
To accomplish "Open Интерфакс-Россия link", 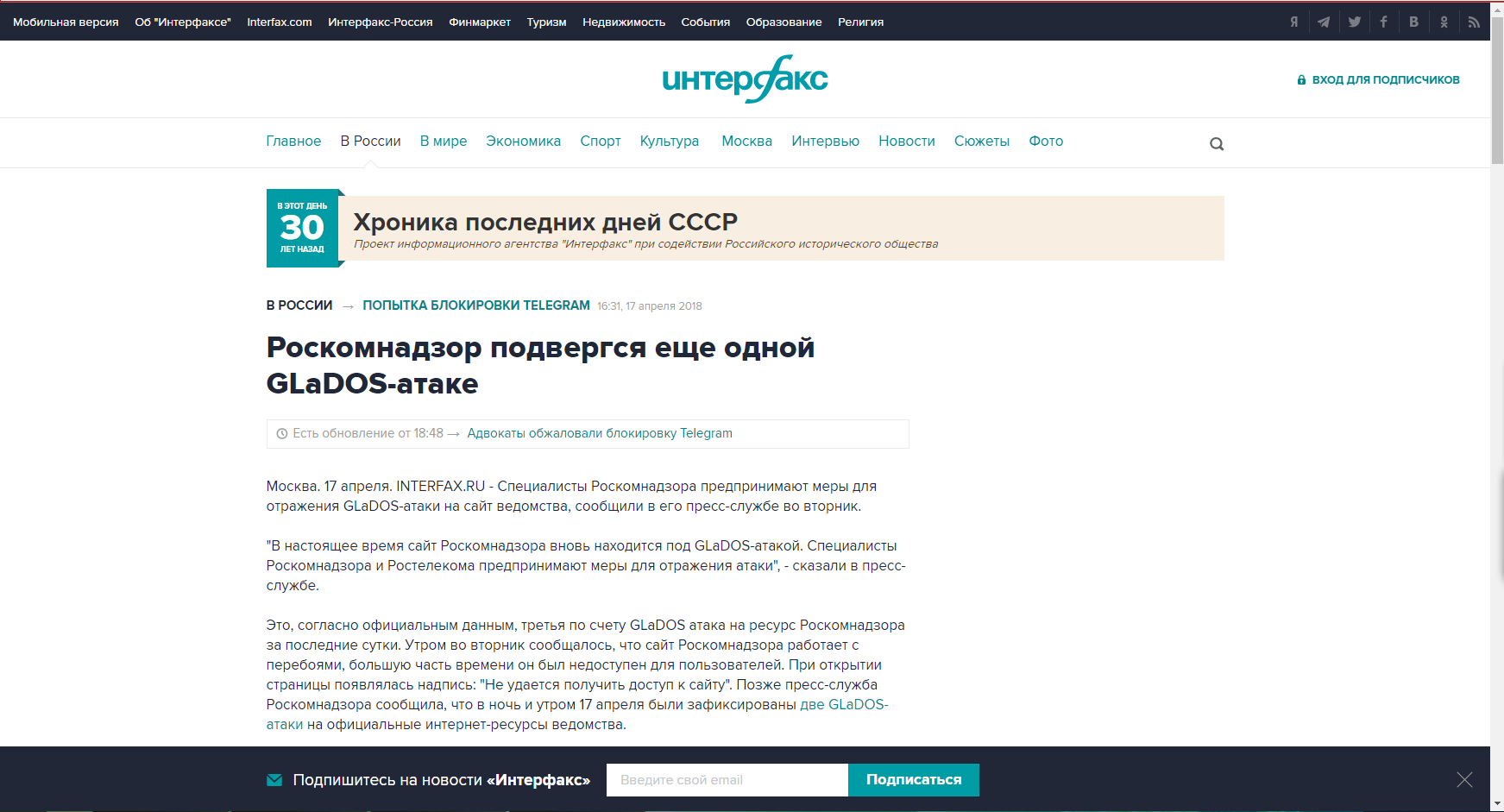I will (x=381, y=22).
